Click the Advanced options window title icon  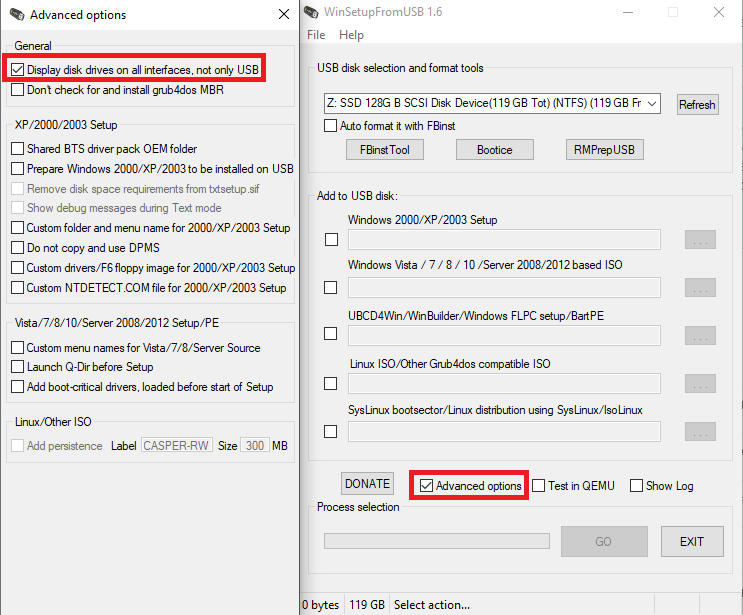coord(17,14)
